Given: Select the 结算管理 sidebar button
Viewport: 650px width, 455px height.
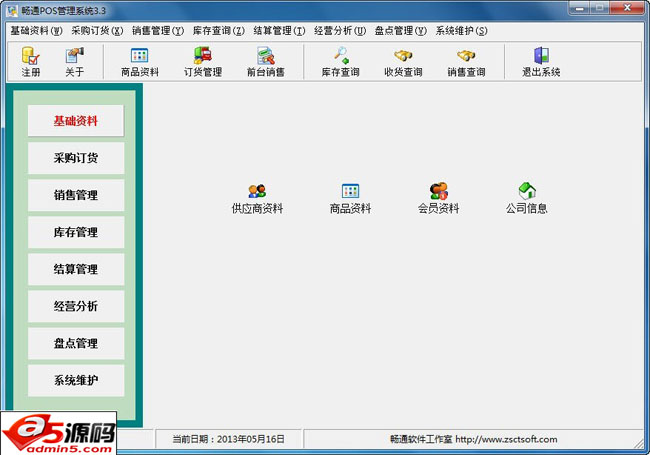Looking at the screenshot, I should (x=76, y=269).
